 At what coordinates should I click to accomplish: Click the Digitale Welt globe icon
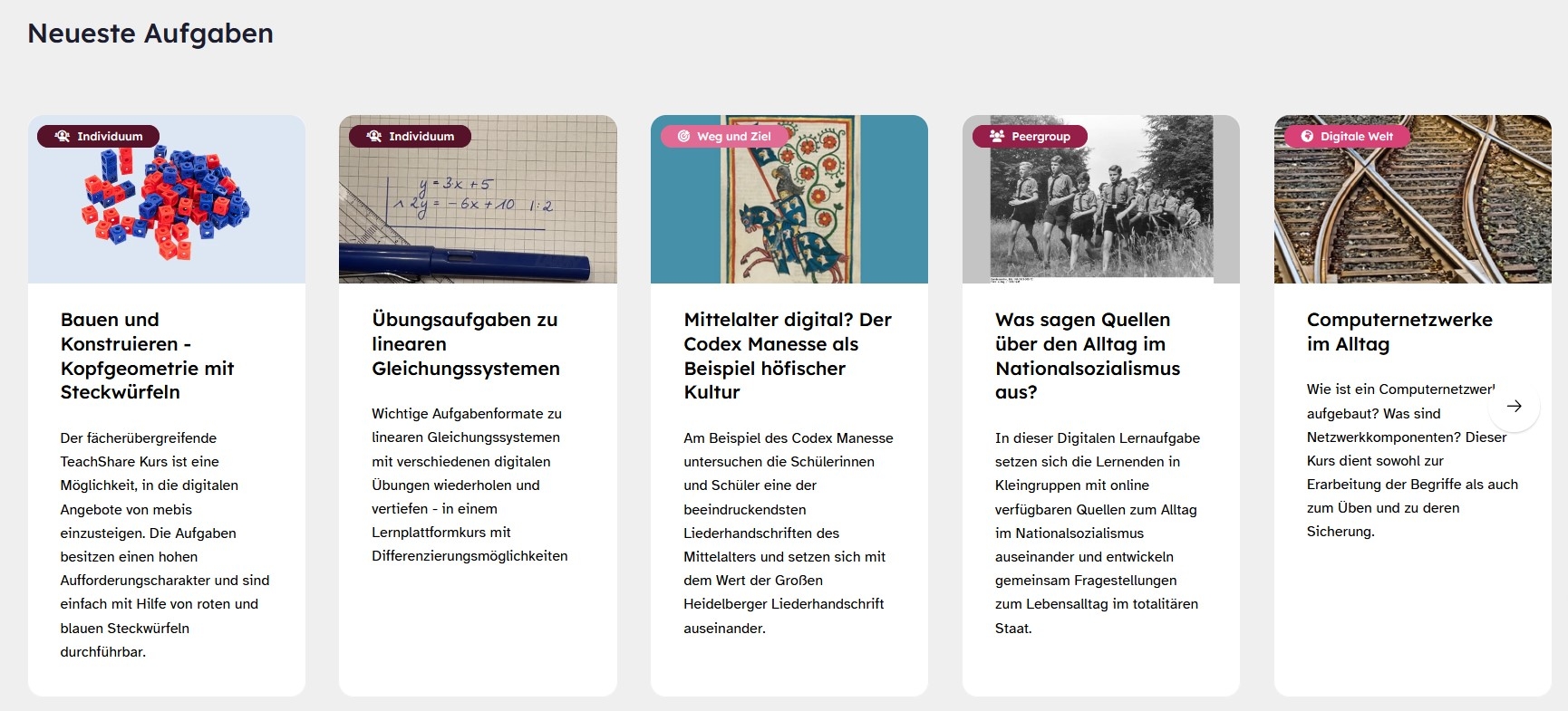pos(1307,137)
